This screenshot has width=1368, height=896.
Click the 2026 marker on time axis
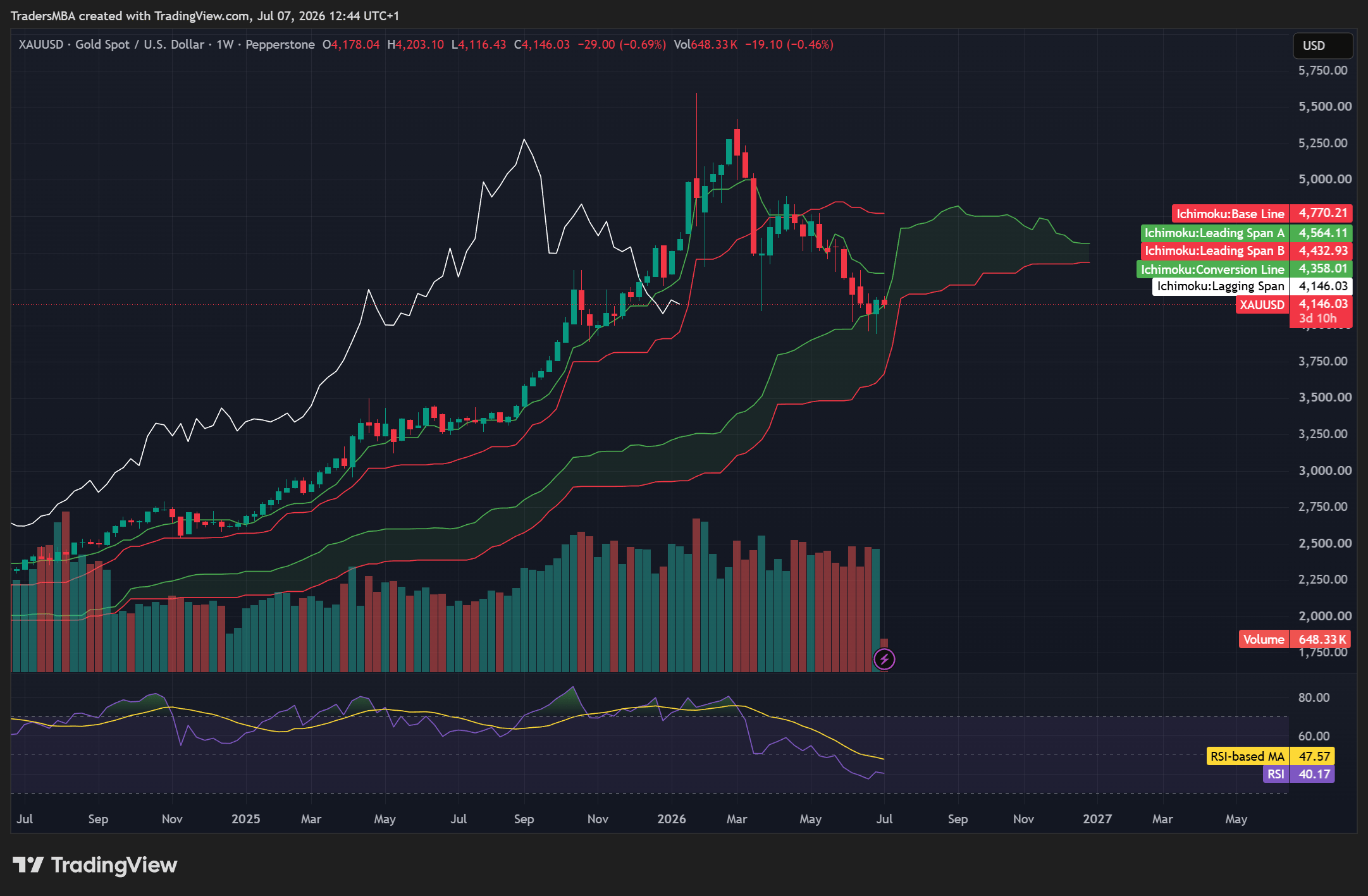[671, 819]
